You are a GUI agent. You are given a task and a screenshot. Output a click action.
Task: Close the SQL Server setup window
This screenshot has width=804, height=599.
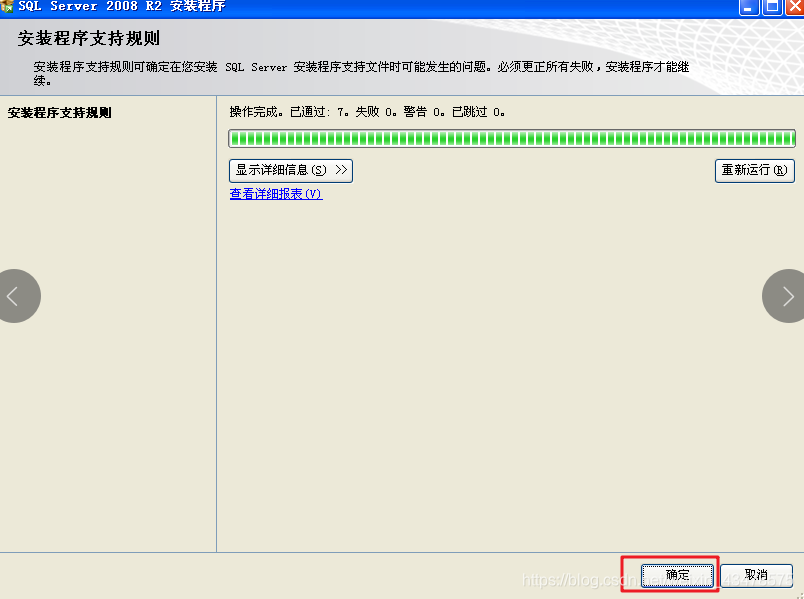click(795, 7)
